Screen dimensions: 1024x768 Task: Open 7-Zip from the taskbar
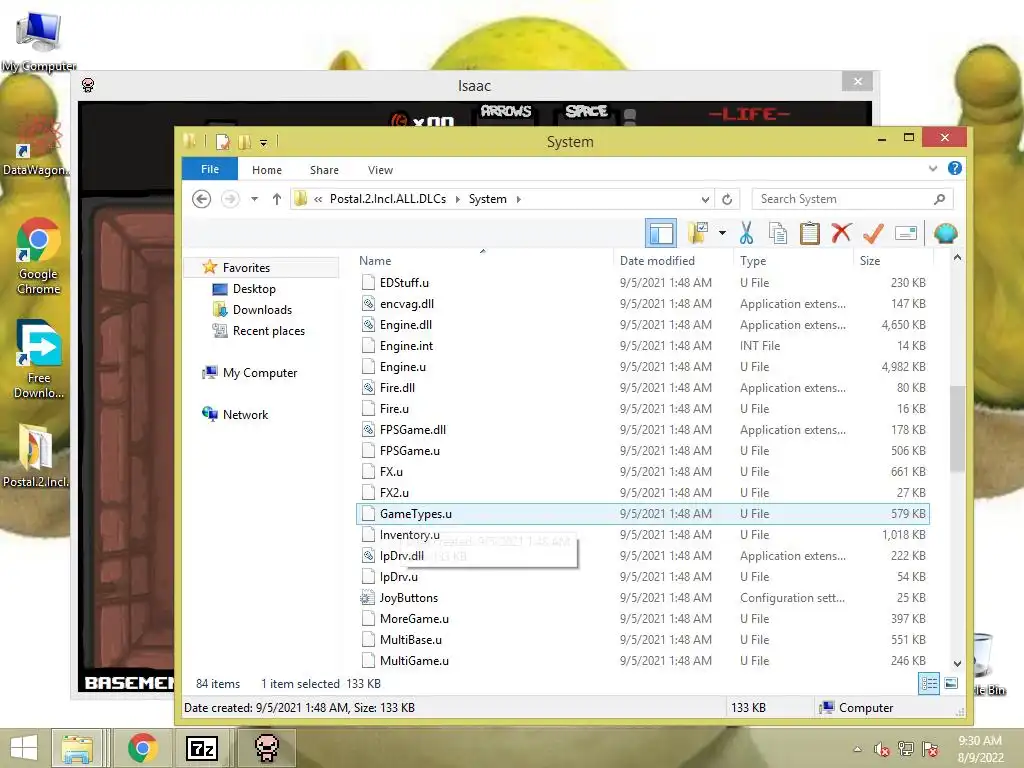[202, 748]
